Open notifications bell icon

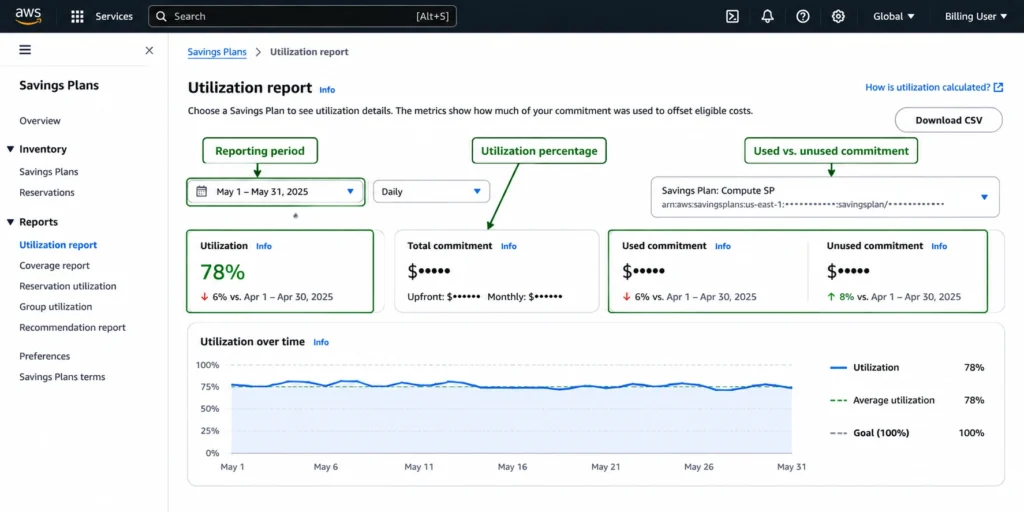click(x=768, y=16)
